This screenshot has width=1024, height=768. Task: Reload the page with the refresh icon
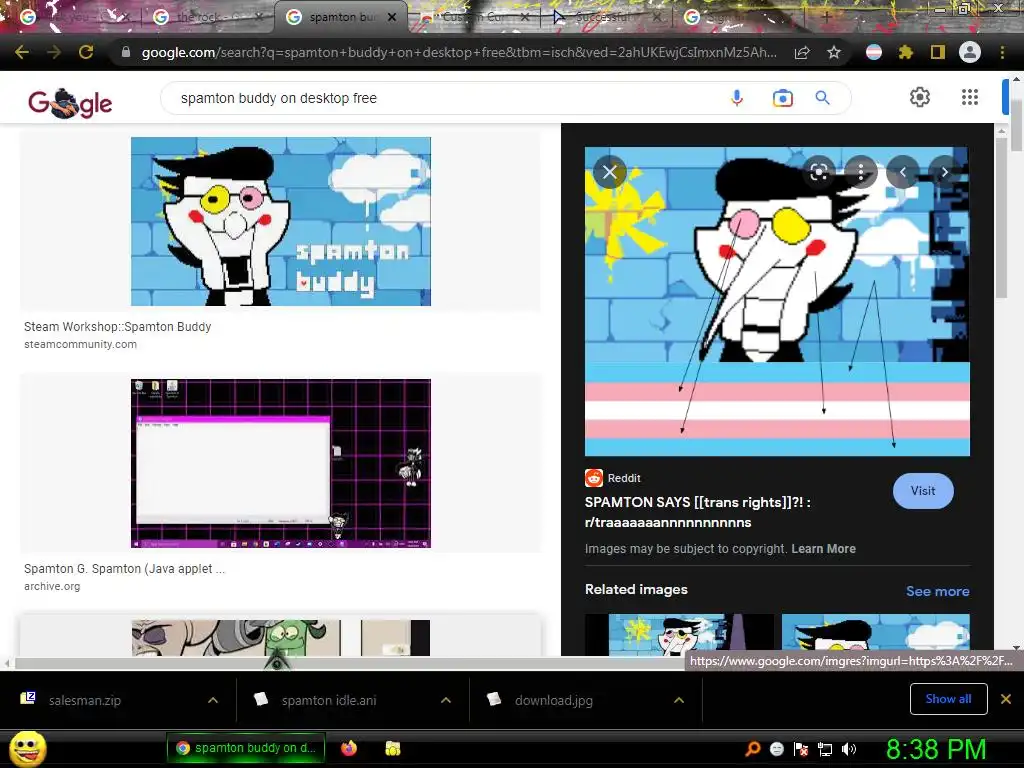point(86,52)
